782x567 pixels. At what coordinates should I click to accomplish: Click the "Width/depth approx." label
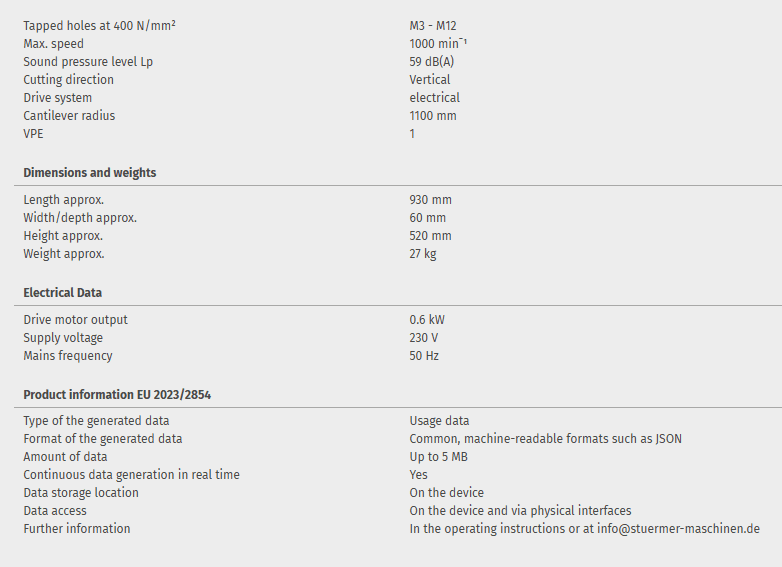click(x=80, y=218)
